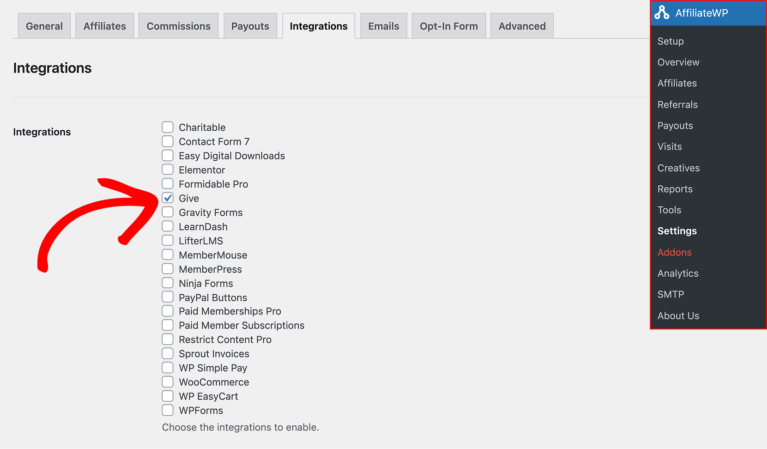The width and height of the screenshot is (767, 449).
Task: Uncheck the Give integration checkbox
Action: [168, 198]
